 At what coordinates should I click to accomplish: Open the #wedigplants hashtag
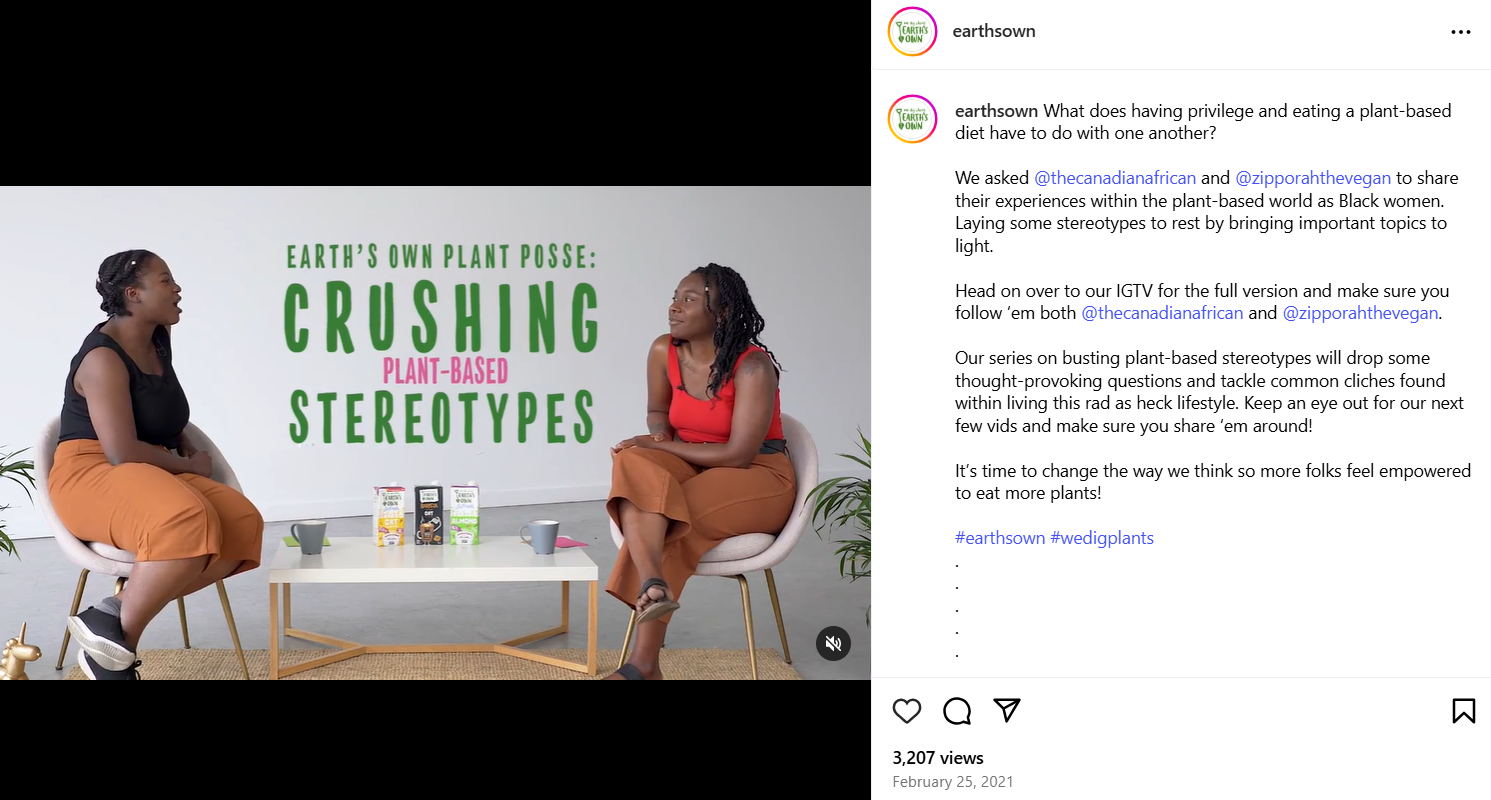click(1102, 538)
